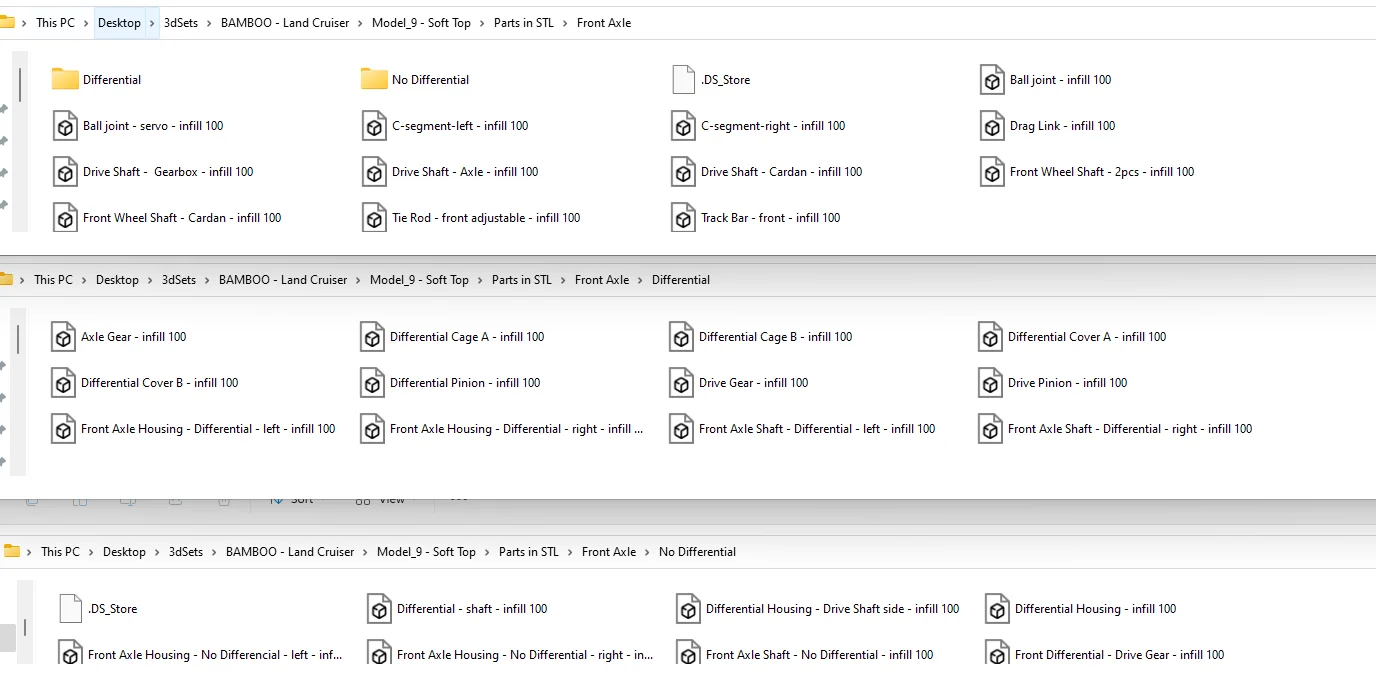The width and height of the screenshot is (1376, 679).
Task: Go to Front Axle in the No Differential window's path
Action: tap(608, 552)
